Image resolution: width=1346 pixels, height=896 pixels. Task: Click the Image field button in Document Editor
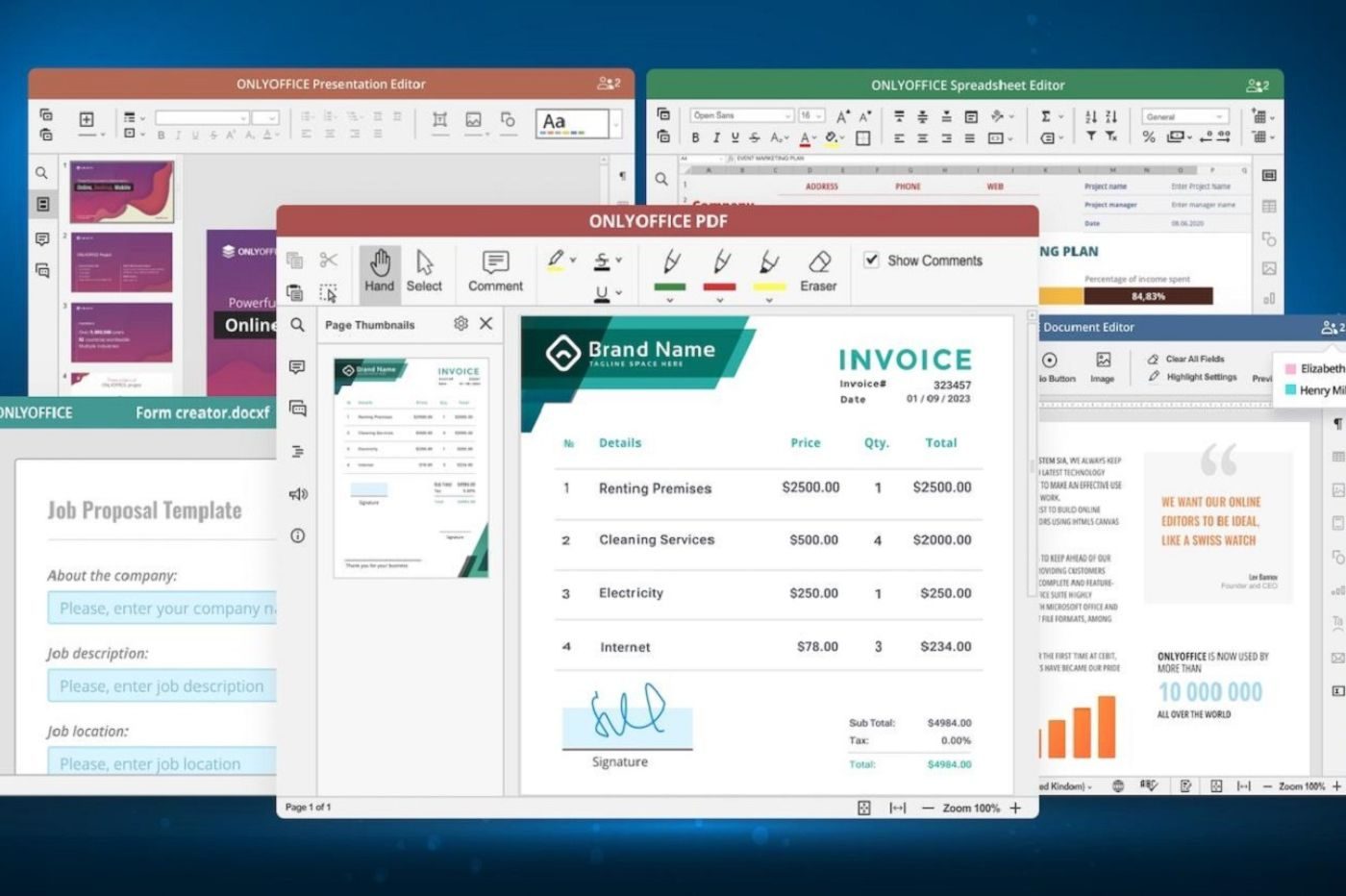coord(1103,366)
